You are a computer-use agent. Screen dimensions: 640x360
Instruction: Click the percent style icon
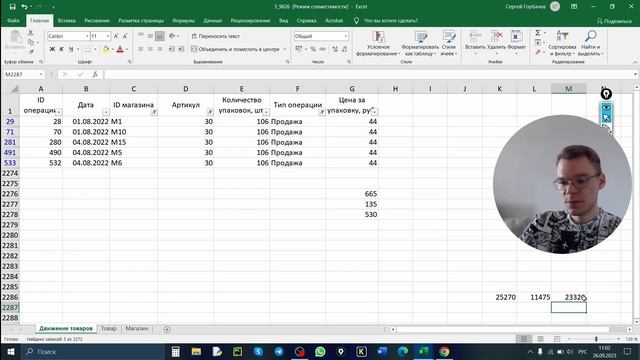click(x=313, y=49)
